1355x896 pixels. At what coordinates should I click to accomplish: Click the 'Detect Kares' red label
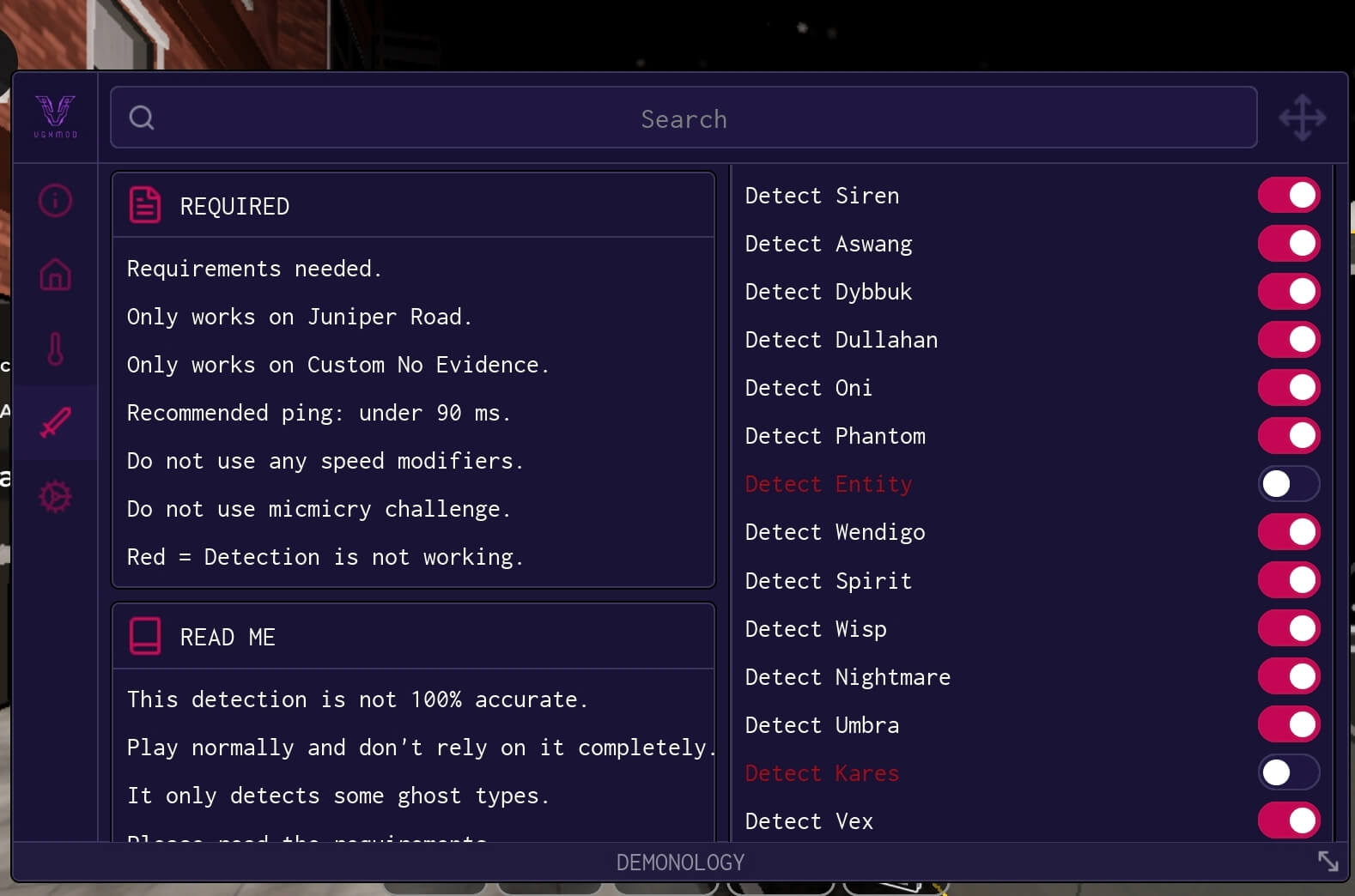822,773
